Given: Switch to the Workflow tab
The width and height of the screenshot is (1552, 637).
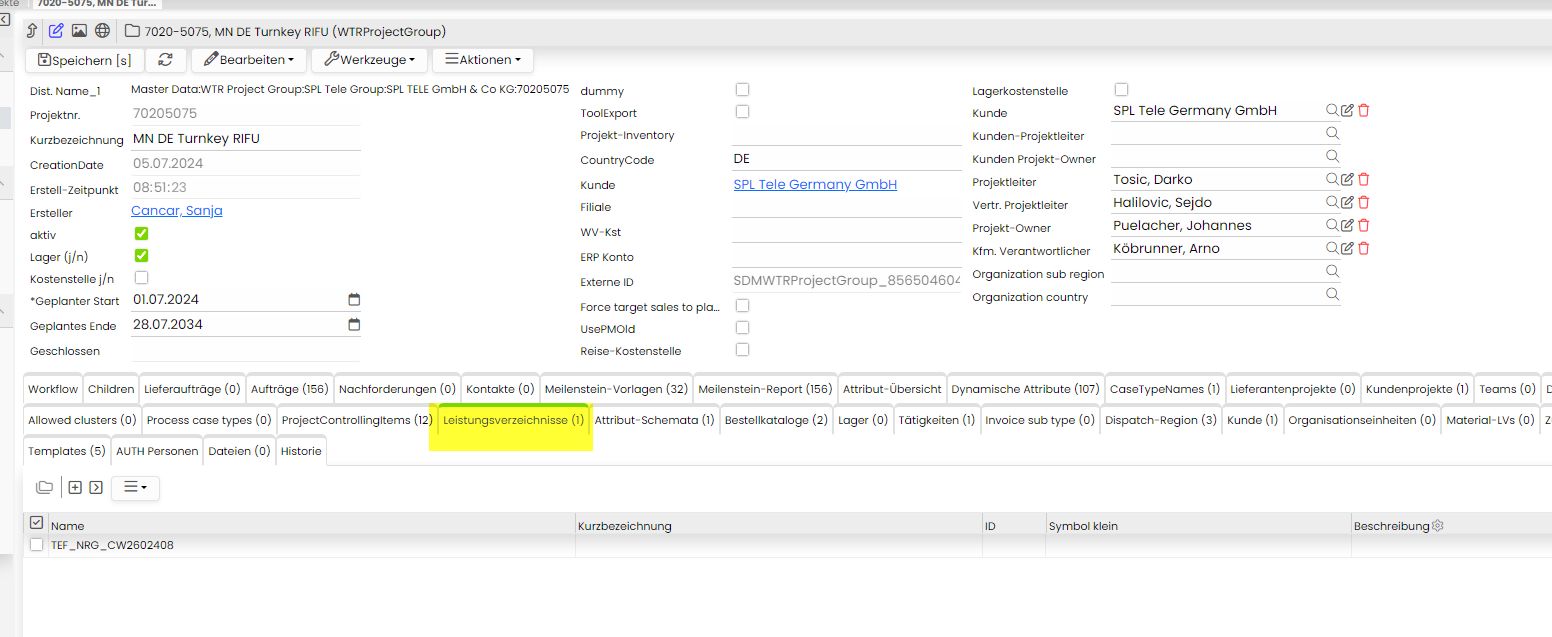Looking at the screenshot, I should (53, 389).
